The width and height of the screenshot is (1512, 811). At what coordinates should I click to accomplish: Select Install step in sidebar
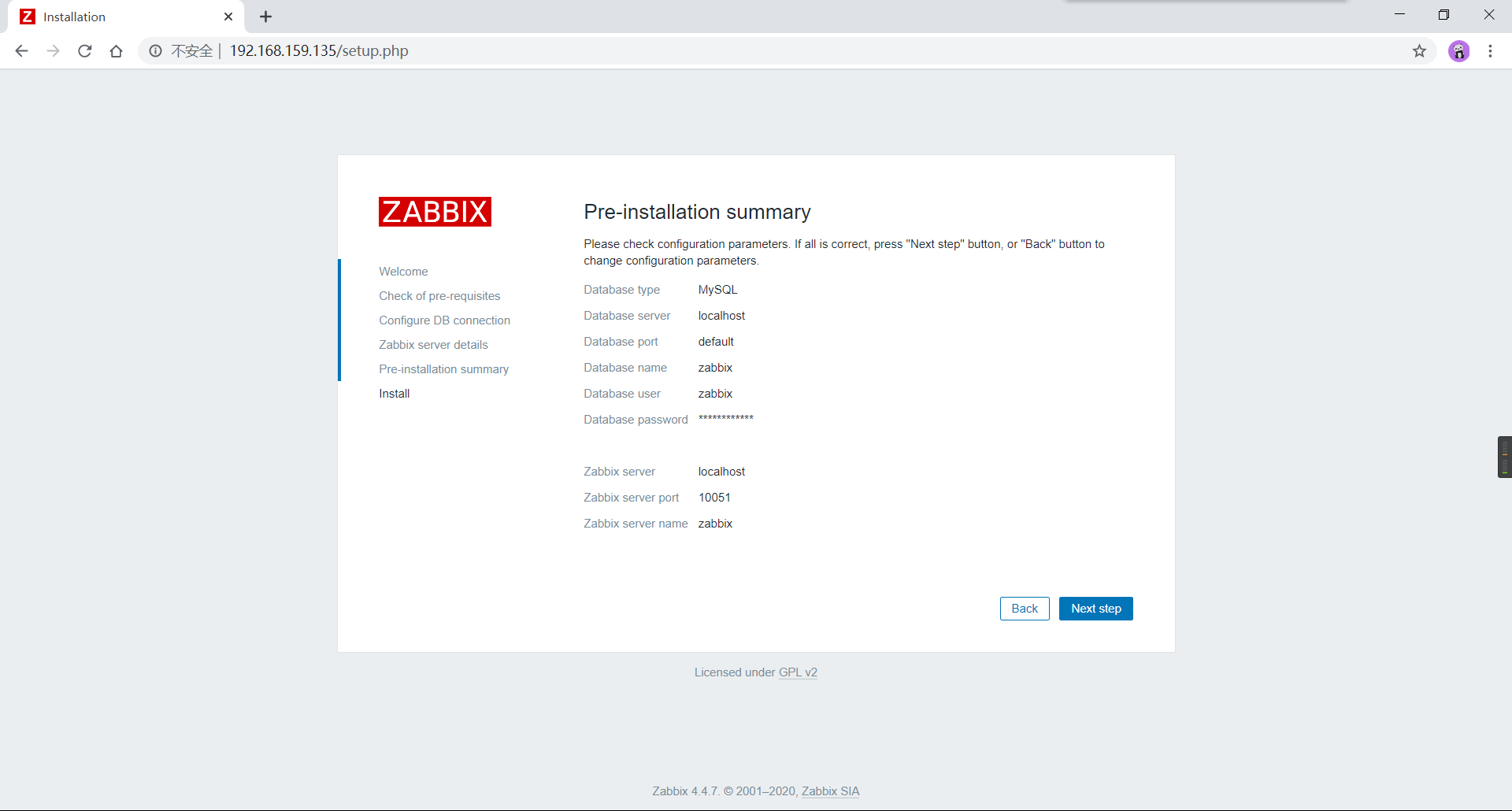[394, 394]
